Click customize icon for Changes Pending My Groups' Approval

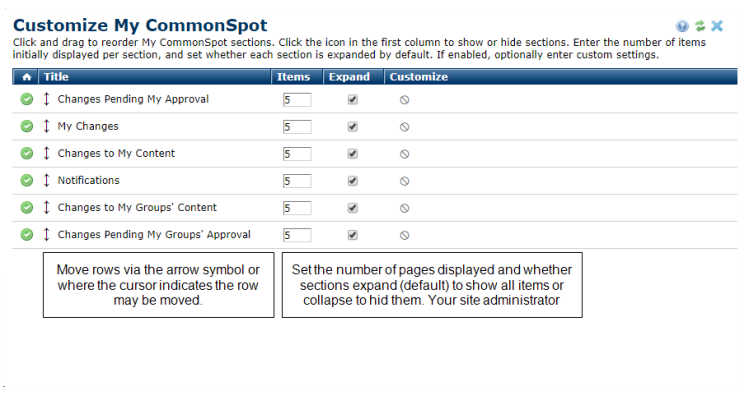[405, 235]
